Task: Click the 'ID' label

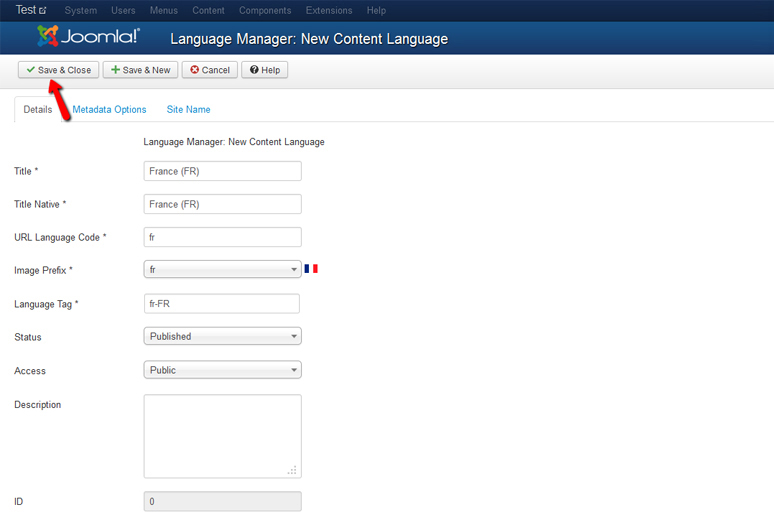Action: click(18, 502)
